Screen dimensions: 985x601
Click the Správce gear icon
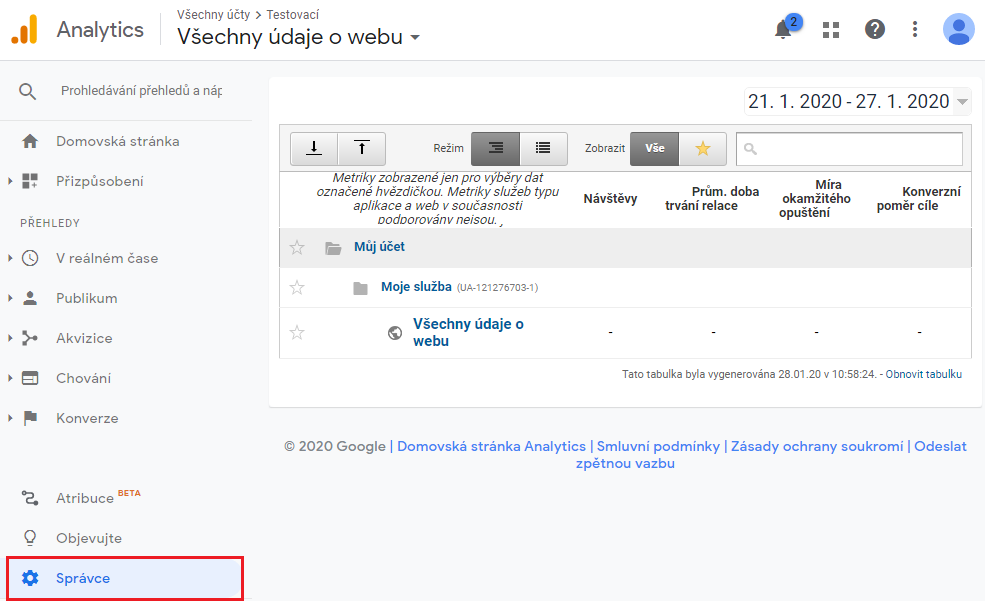(30, 578)
